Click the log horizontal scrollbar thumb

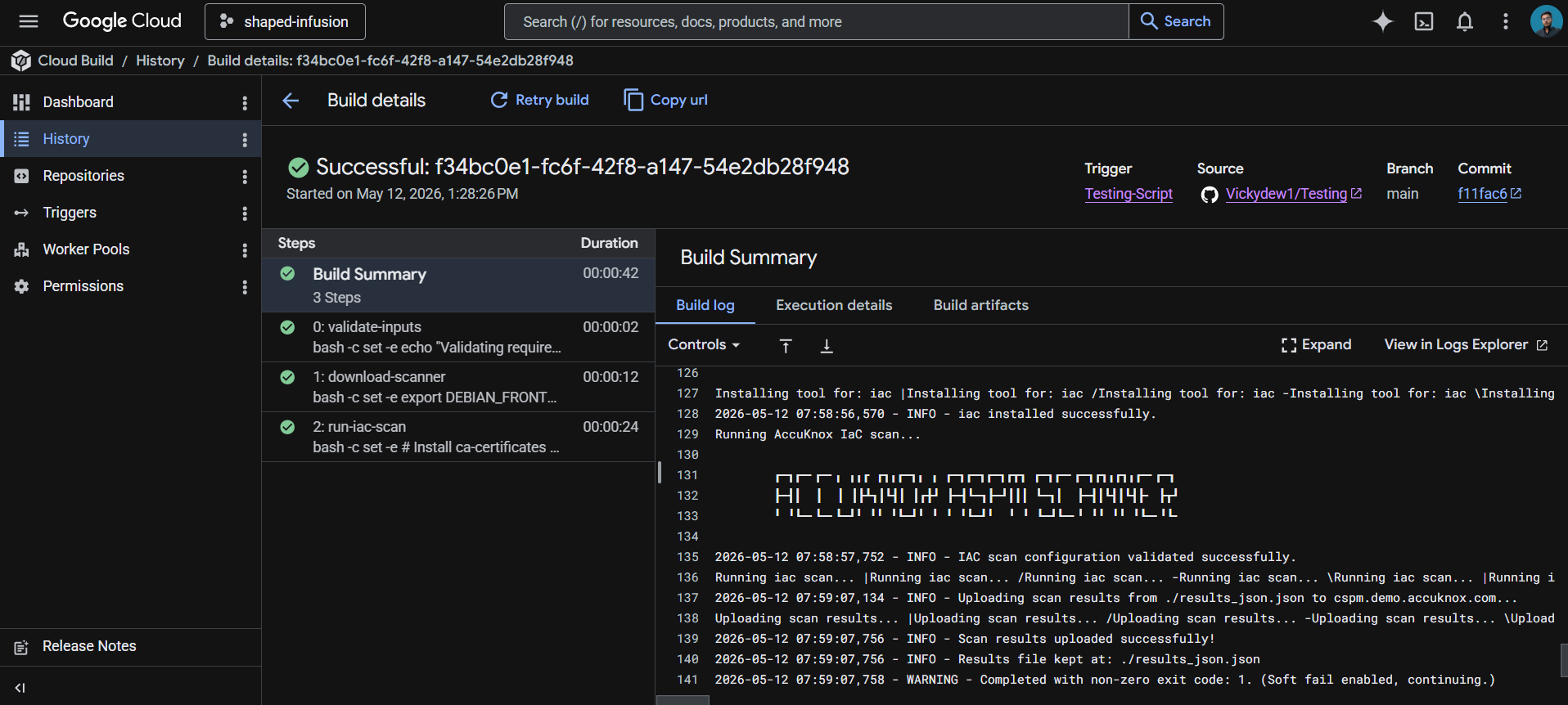click(x=683, y=700)
